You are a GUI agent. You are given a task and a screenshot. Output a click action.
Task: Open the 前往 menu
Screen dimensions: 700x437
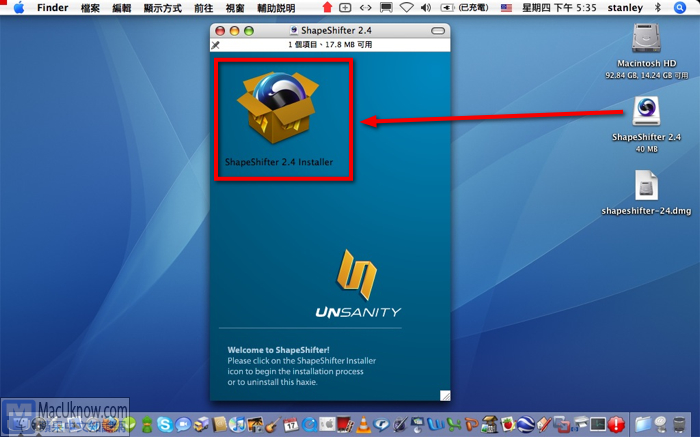(x=204, y=8)
